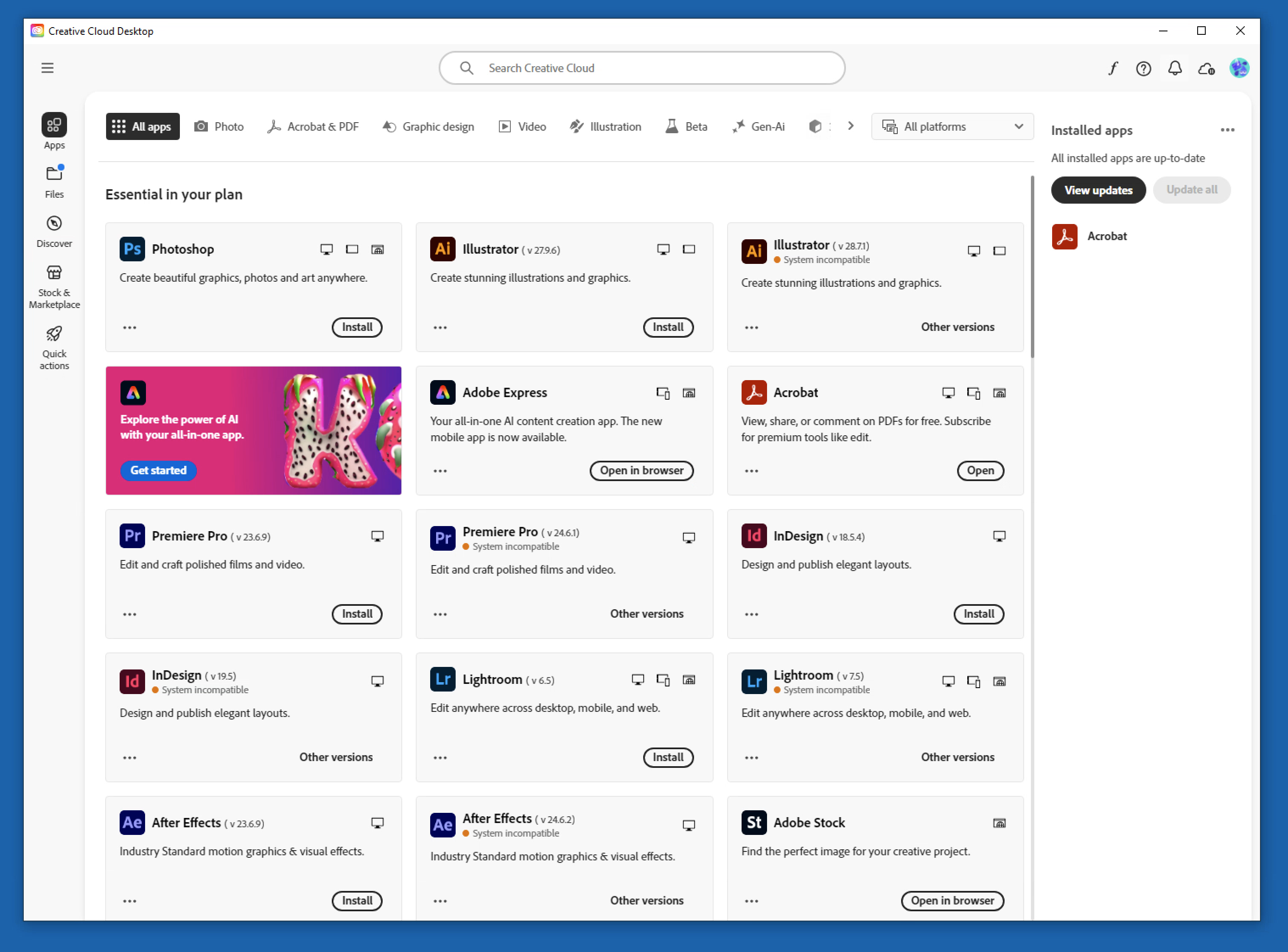Switch to the Graphic design tab
1288x952 pixels.
(x=428, y=126)
